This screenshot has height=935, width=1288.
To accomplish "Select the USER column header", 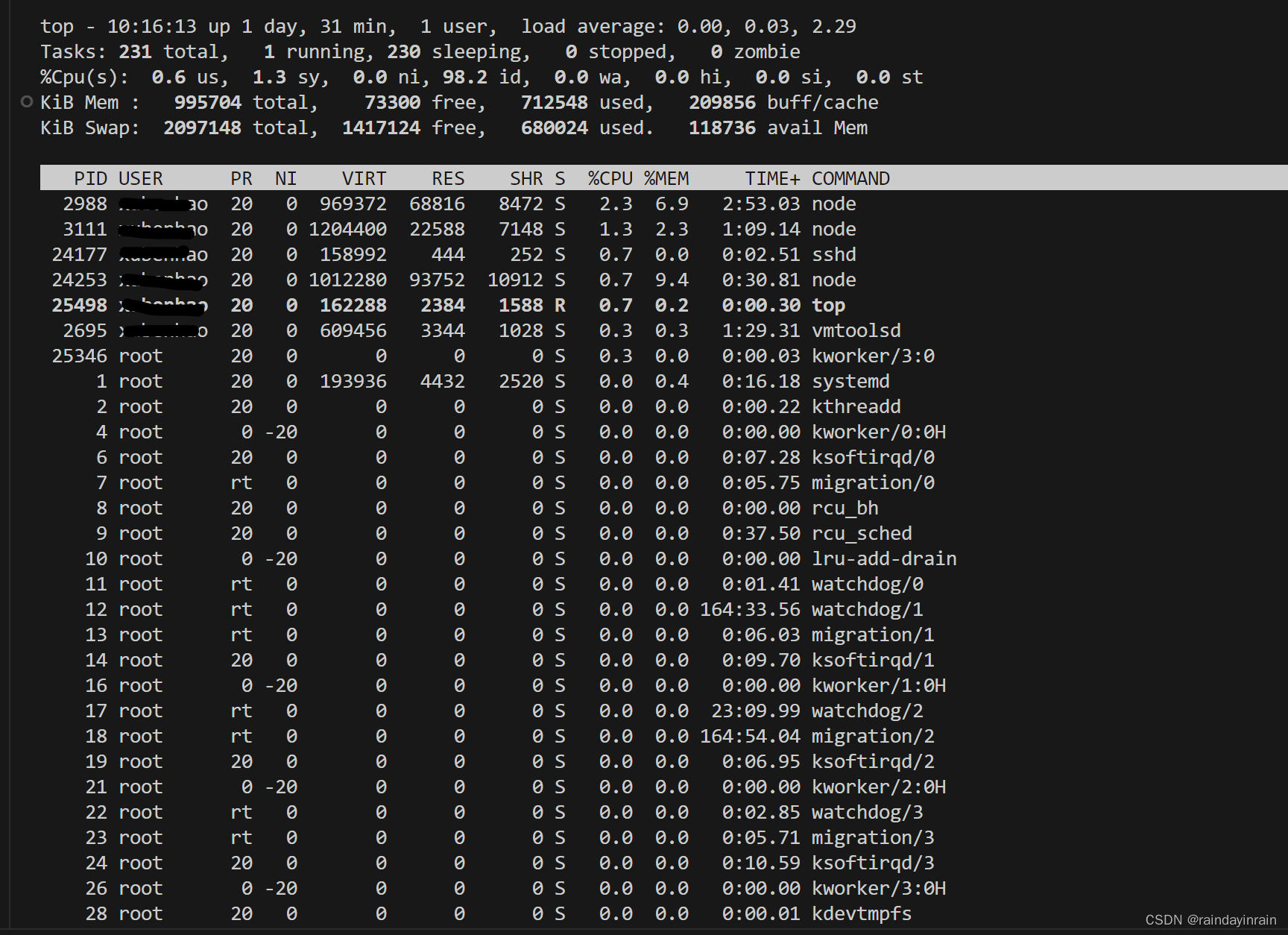I will click(x=141, y=179).
